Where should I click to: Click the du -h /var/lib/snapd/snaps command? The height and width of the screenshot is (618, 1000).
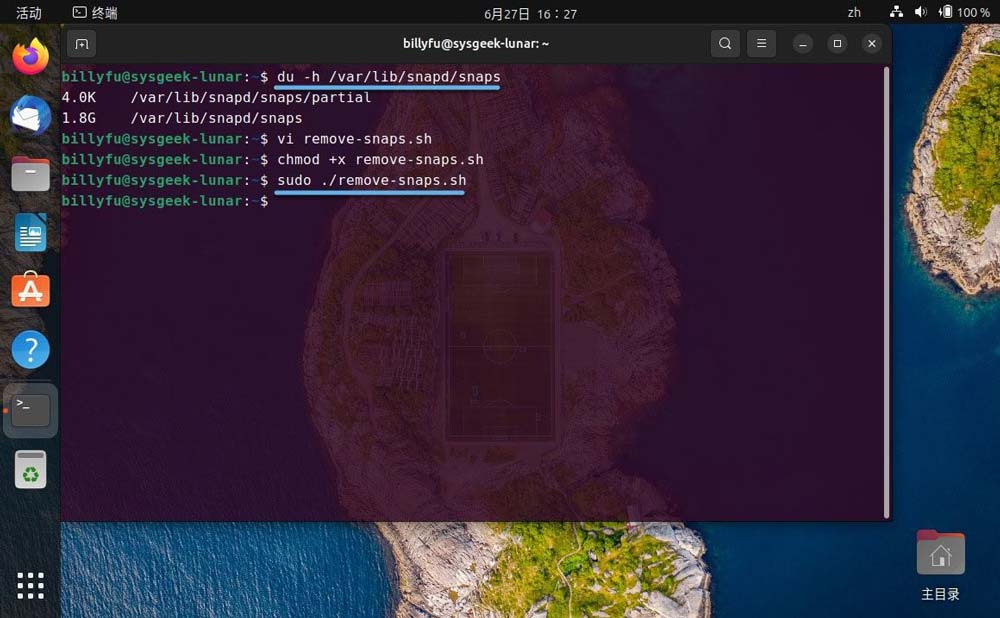point(388,77)
